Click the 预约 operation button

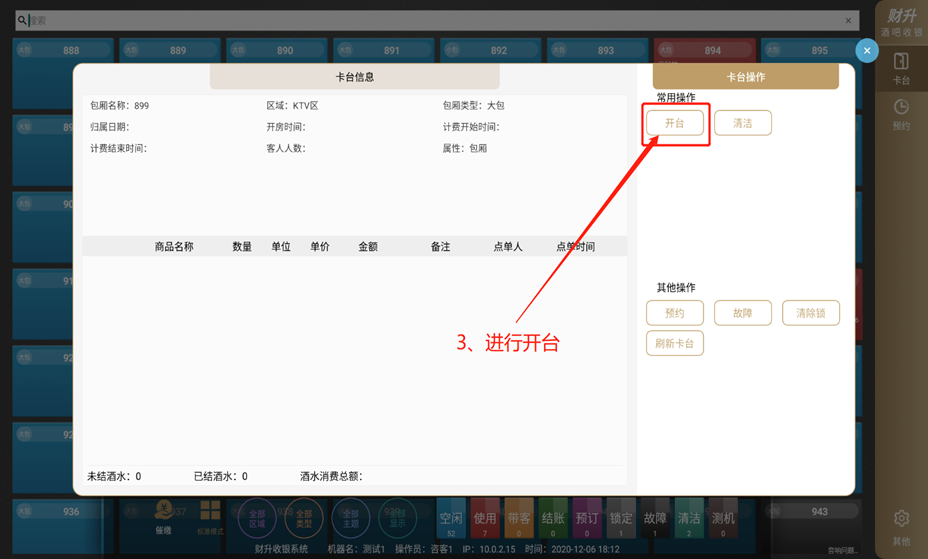pos(675,313)
